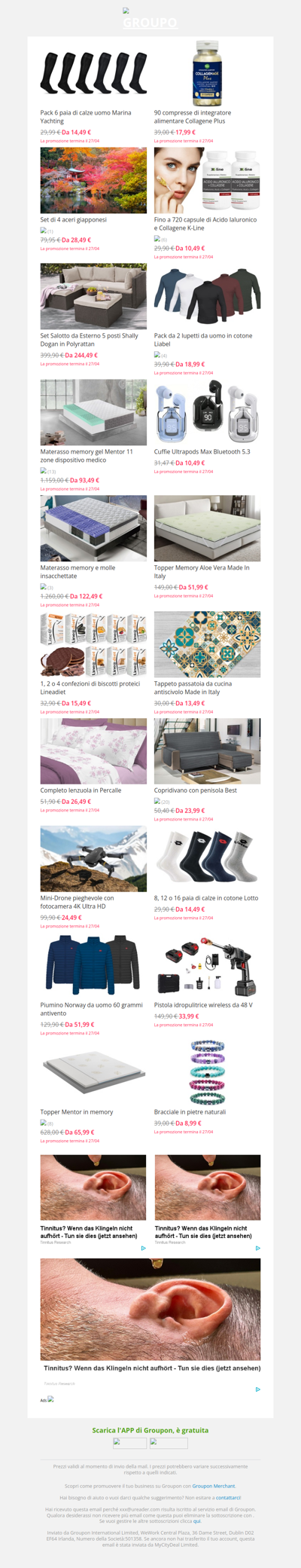
Task: Open the Mini-Drone pieghevole product photo
Action: click(93, 859)
